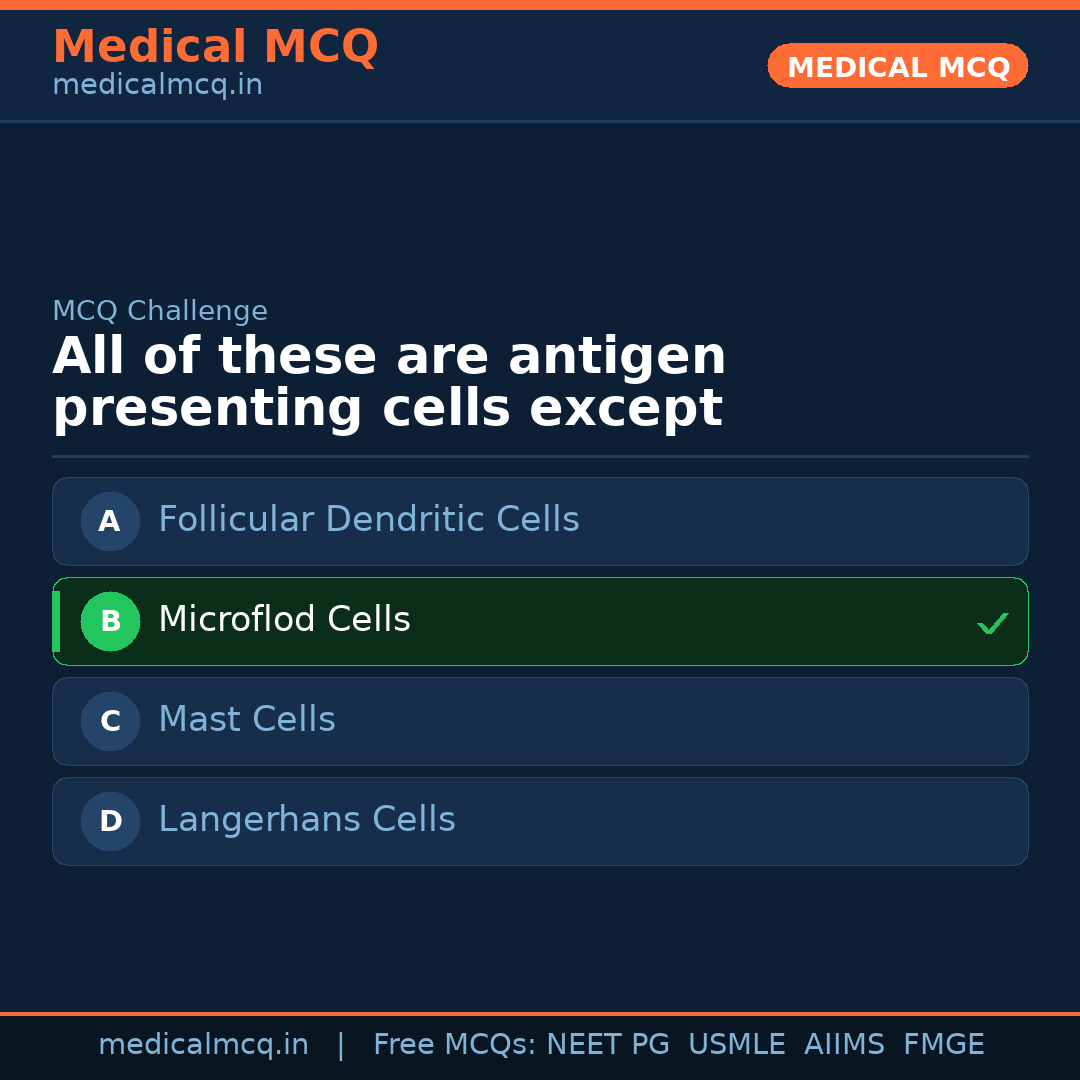
Task: Click the Free MCQs label in the footer
Action: pos(454,1045)
